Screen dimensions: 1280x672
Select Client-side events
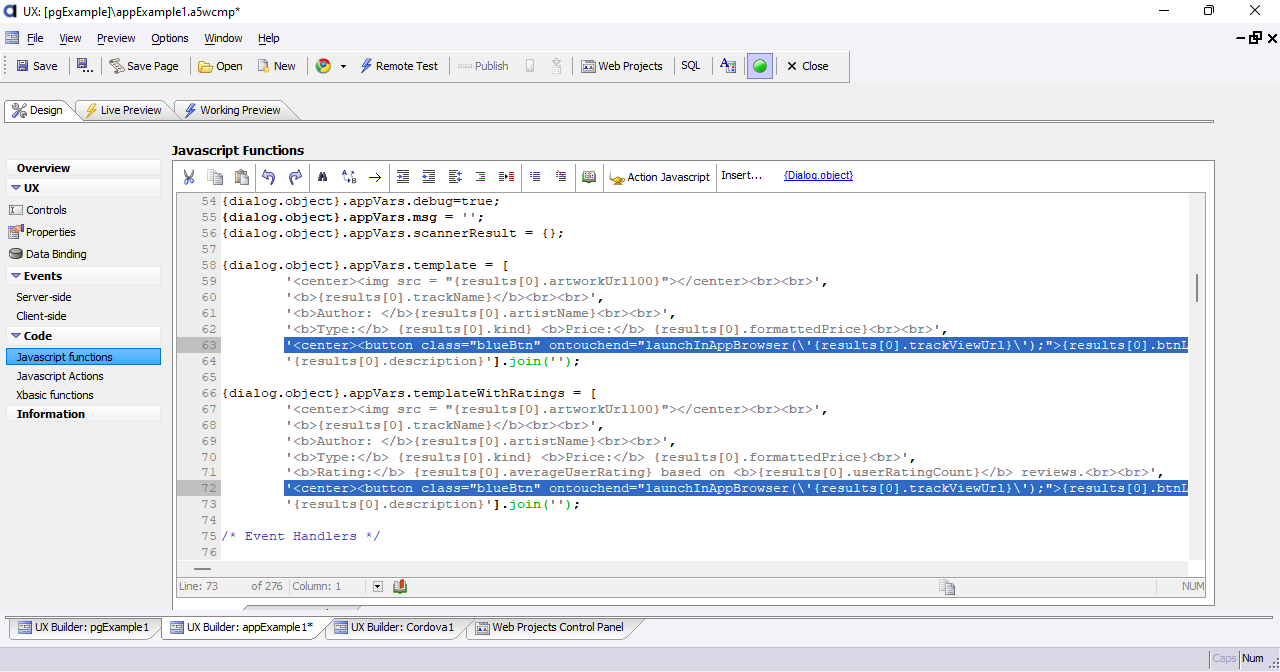(x=41, y=316)
